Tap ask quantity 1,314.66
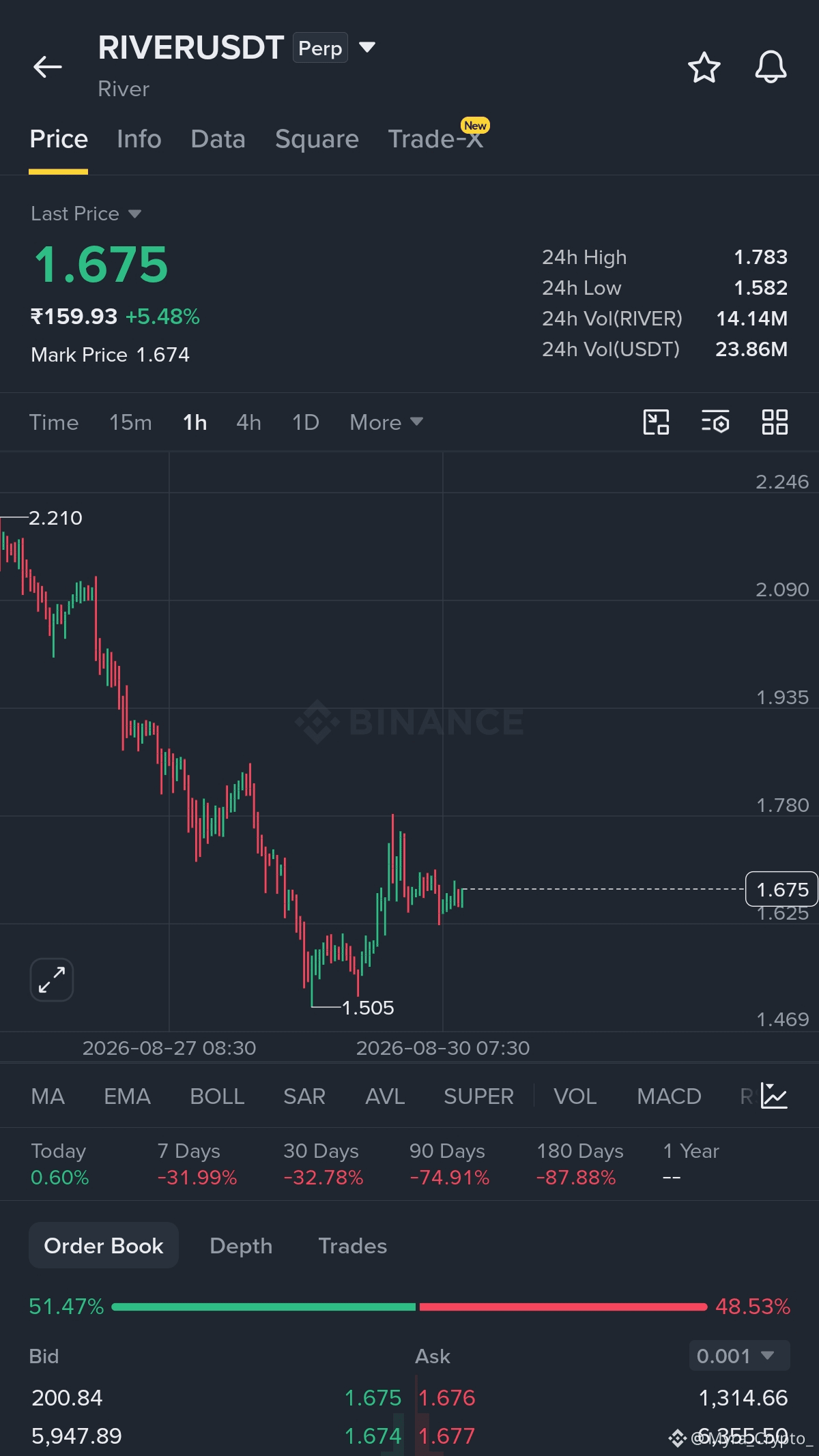This screenshot has height=1456, width=819. coord(743,1398)
